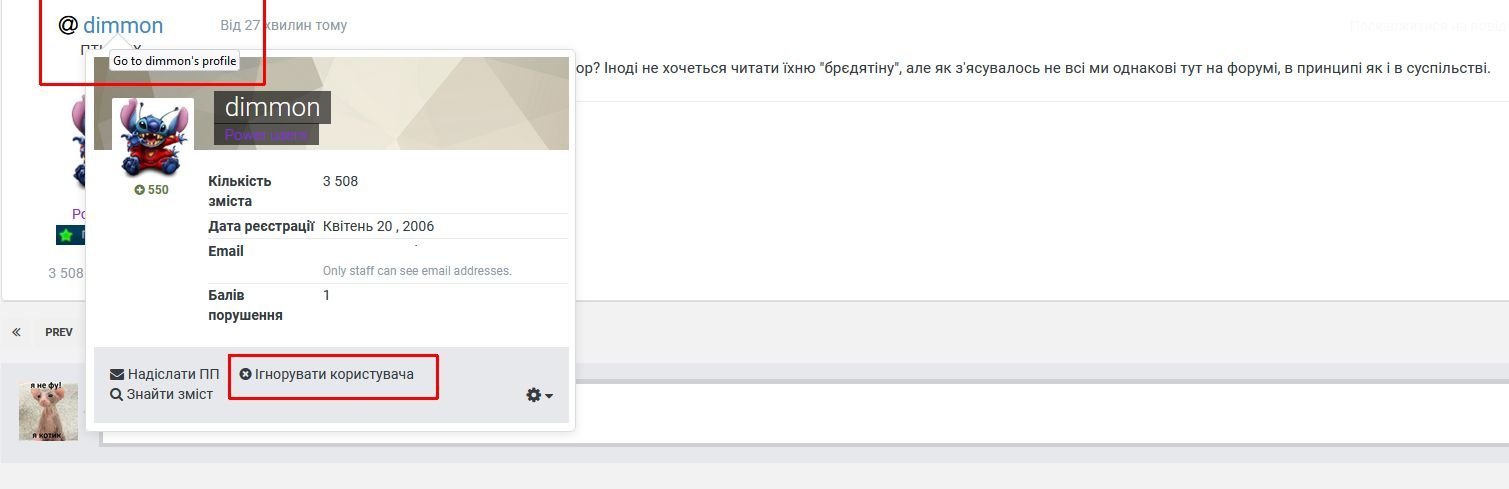1509x489 pixels.
Task: Click the green plus 550 reputation badge
Action: click(x=152, y=189)
